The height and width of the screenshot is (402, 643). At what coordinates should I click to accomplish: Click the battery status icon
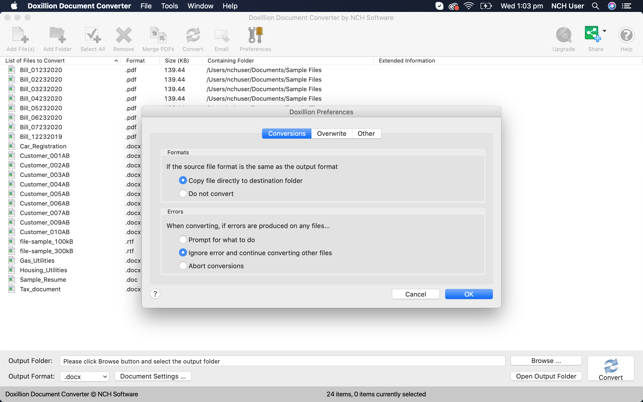pyautogui.click(x=486, y=6)
